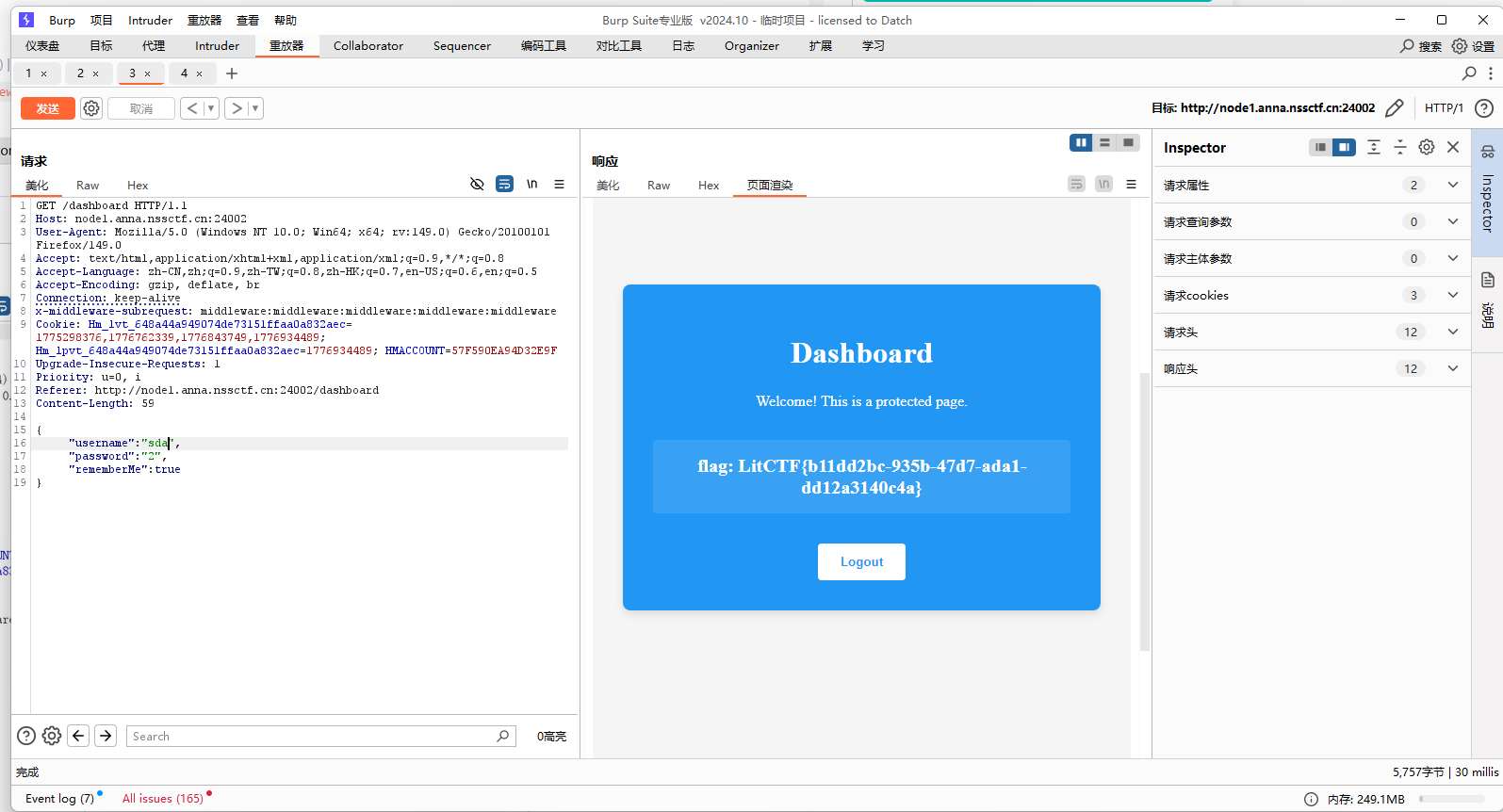Add a new Repeater tab
Image resolution: width=1503 pixels, height=812 pixels.
232,73
